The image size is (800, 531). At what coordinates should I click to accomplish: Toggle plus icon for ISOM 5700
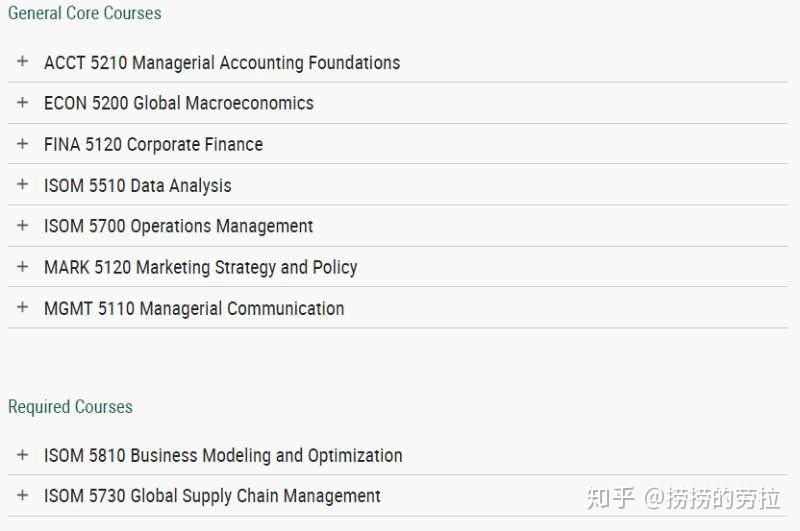(x=22, y=226)
